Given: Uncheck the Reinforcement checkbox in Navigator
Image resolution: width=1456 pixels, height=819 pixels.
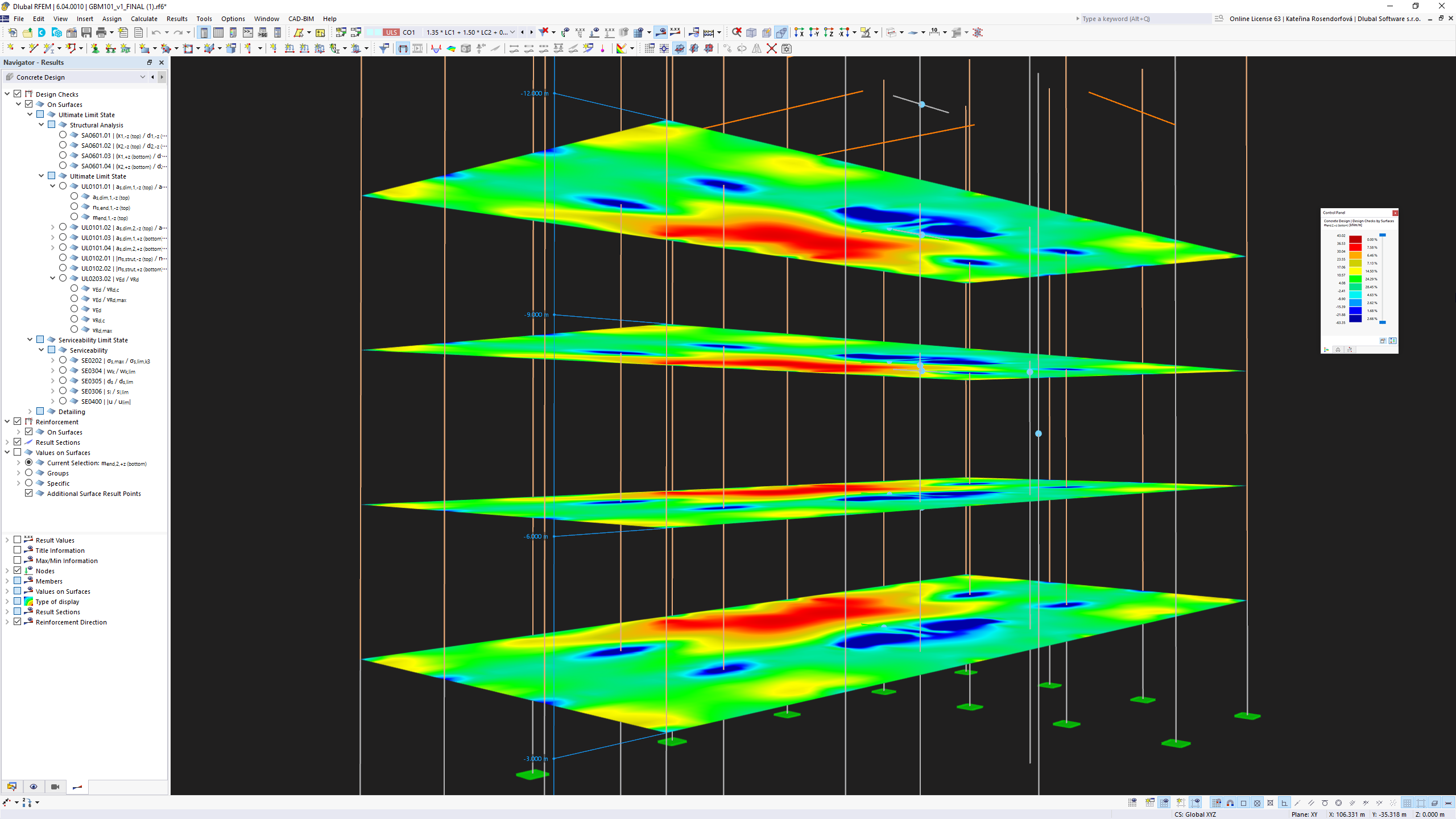Looking at the screenshot, I should (17, 421).
